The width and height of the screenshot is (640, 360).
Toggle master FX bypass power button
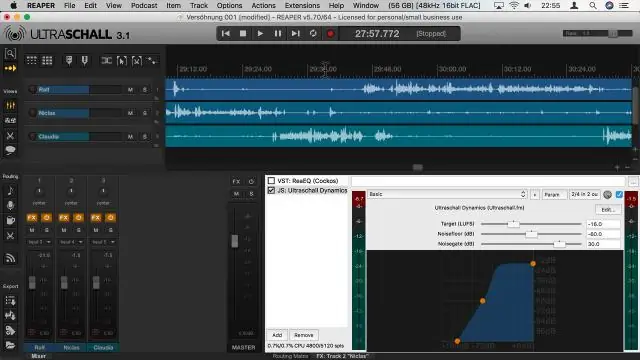(x=251, y=182)
